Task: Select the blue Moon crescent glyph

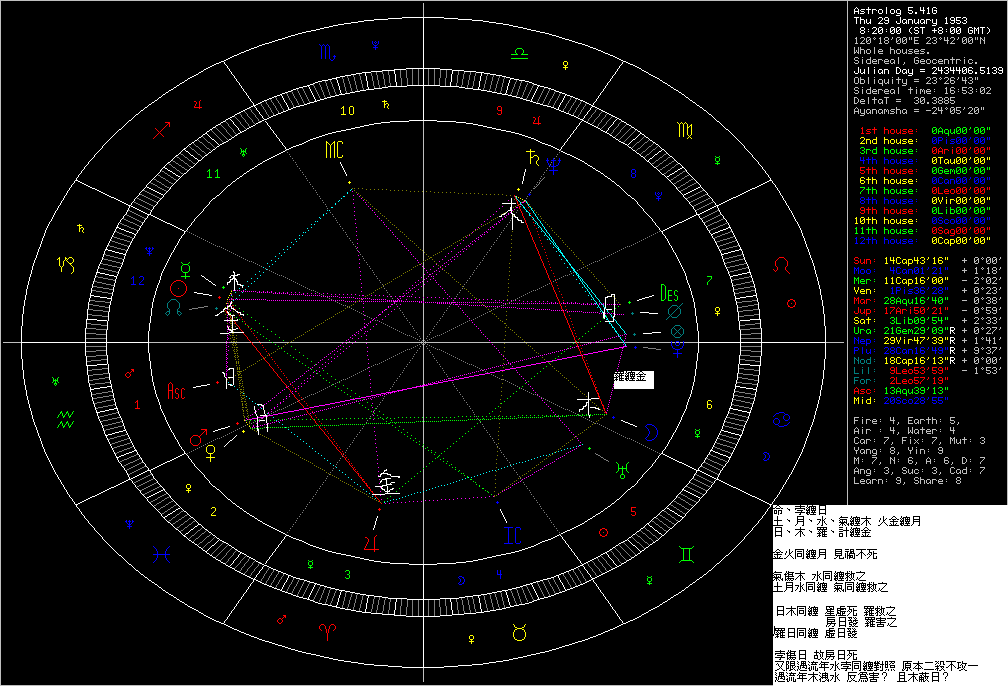Action: pos(650,431)
